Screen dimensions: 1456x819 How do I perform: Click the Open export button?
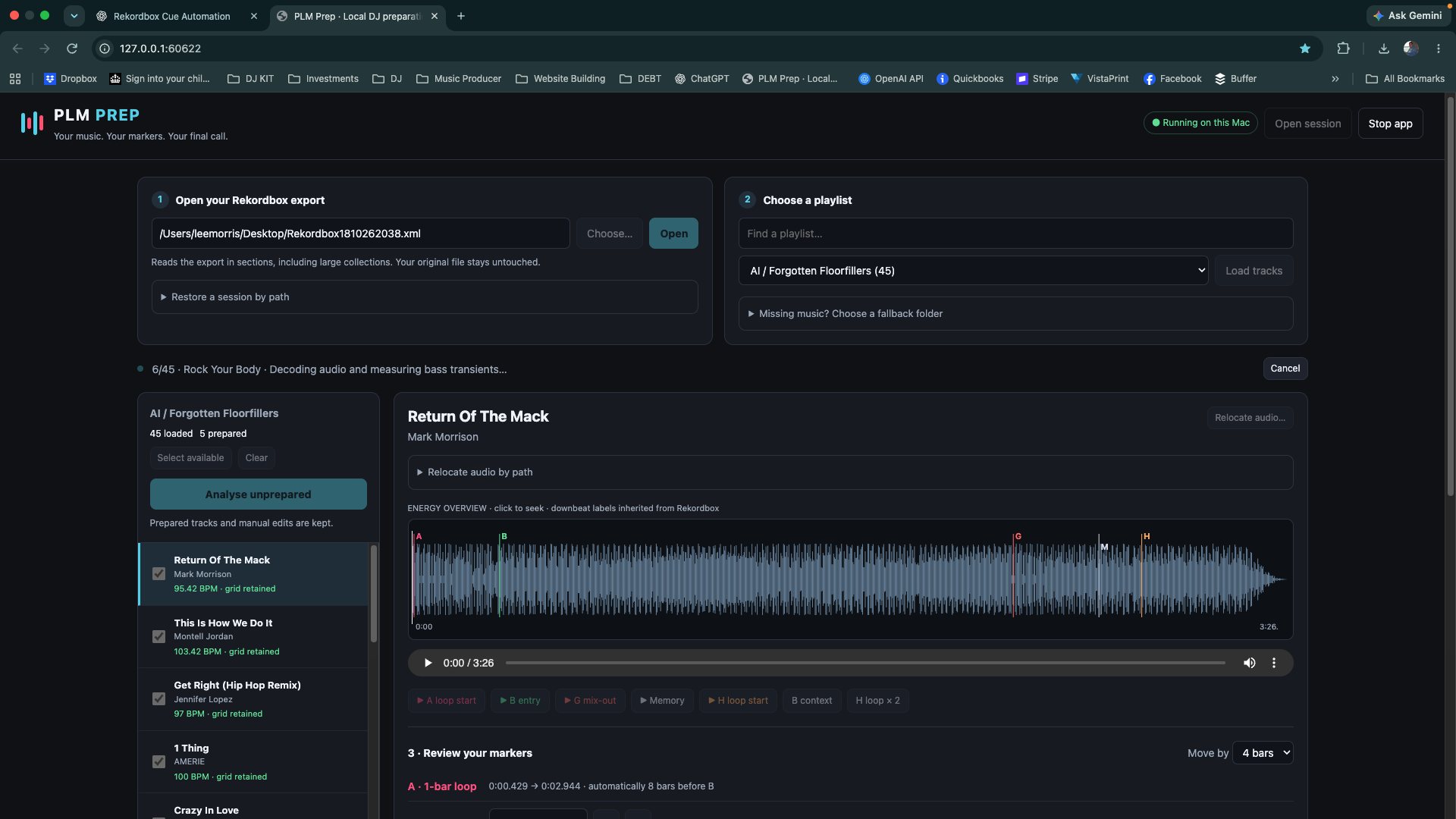(673, 234)
